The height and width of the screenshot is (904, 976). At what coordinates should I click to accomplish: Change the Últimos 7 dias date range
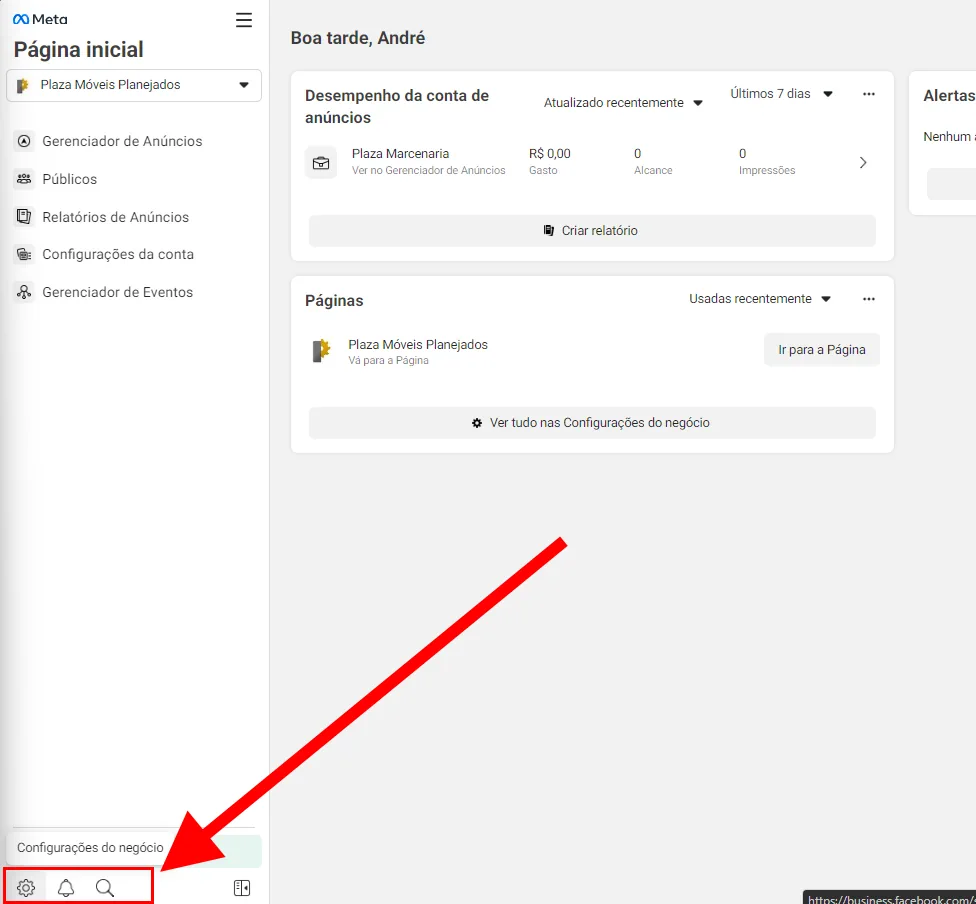coord(781,94)
